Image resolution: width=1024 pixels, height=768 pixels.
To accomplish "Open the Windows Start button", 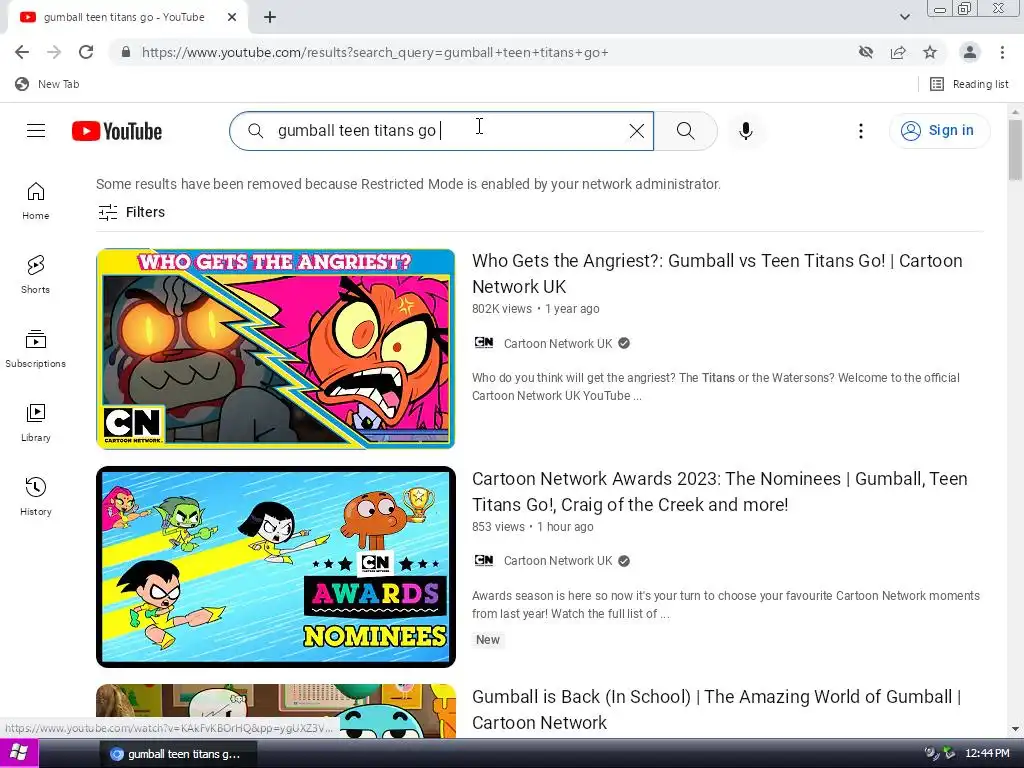I will [19, 754].
